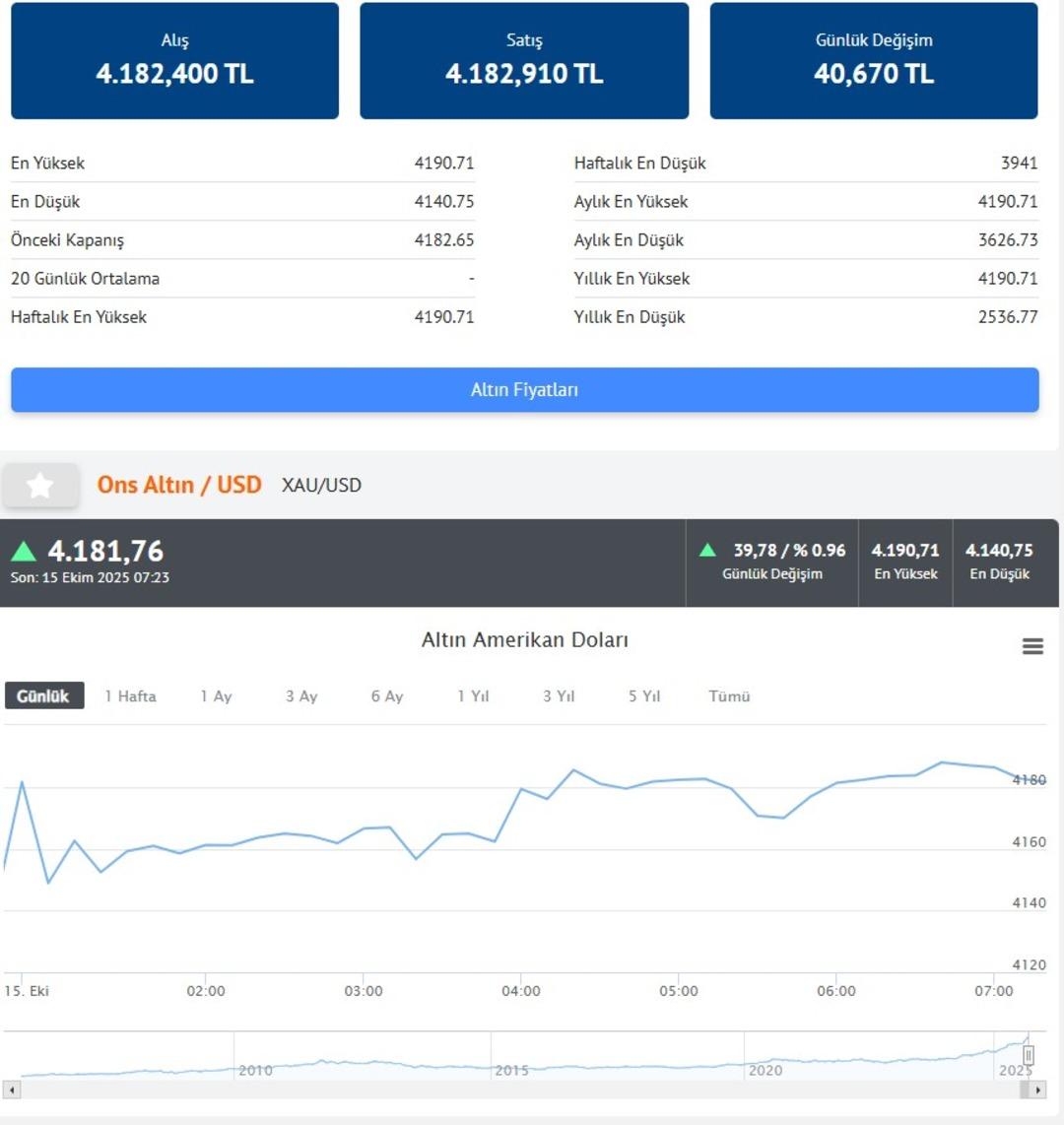The height and width of the screenshot is (1125, 1064).
Task: Click the navigator right scroll arrow
Action: point(1036,1090)
